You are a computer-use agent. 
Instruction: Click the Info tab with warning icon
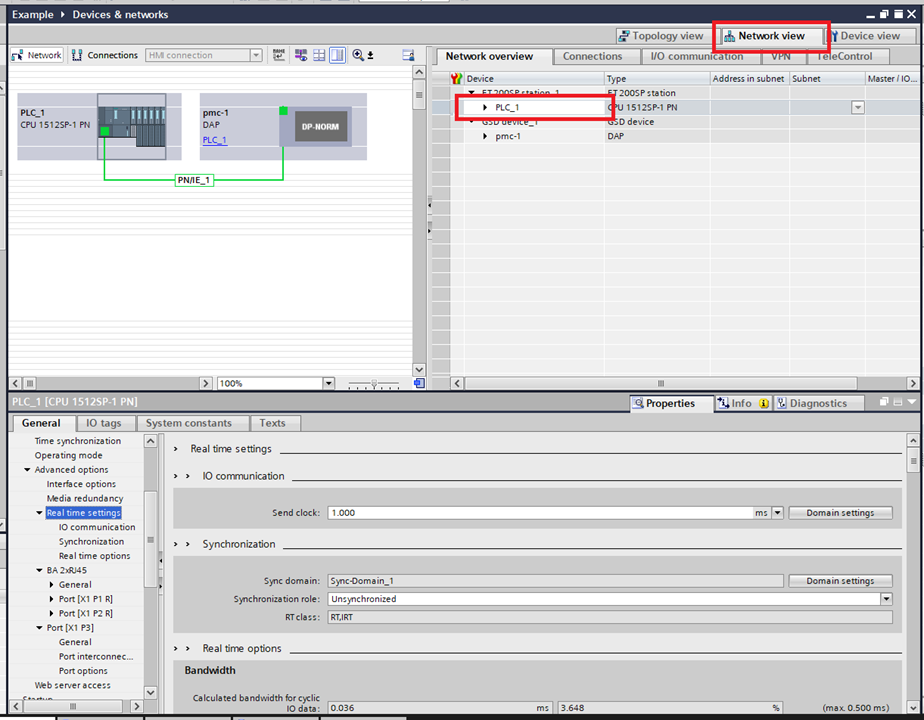[x=738, y=403]
